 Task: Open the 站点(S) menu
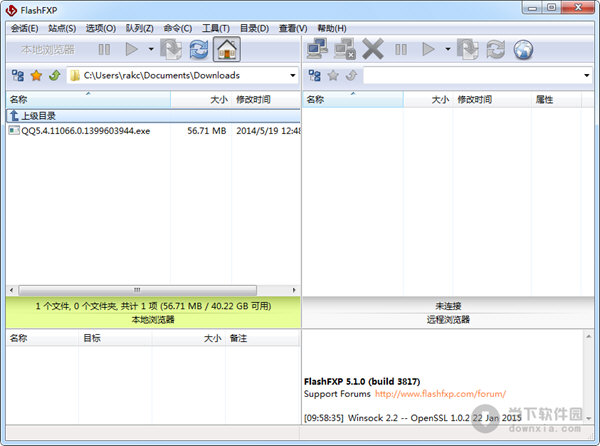(62, 28)
